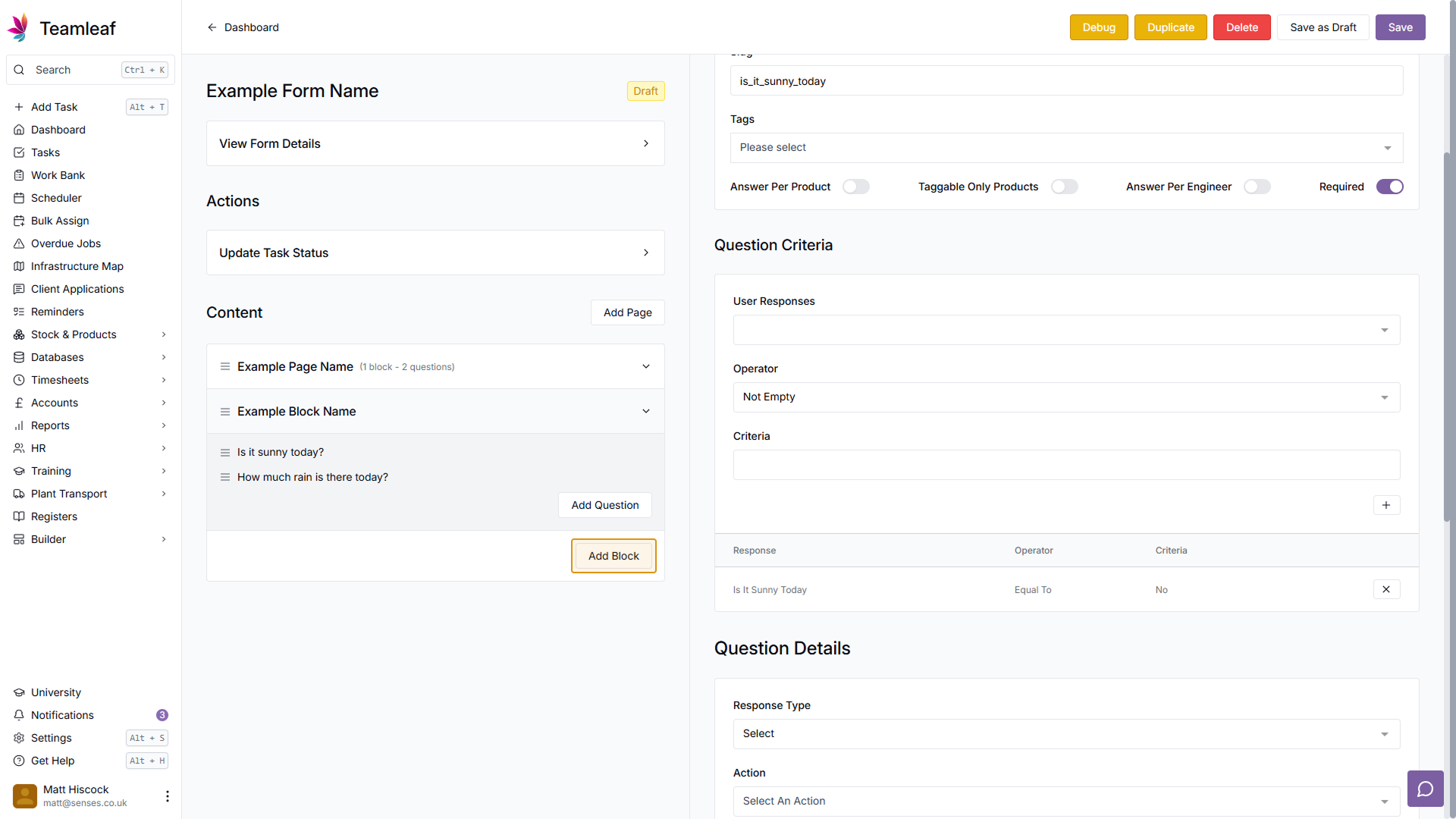Click the Add Question button
The image size is (1456, 819).
(x=604, y=505)
